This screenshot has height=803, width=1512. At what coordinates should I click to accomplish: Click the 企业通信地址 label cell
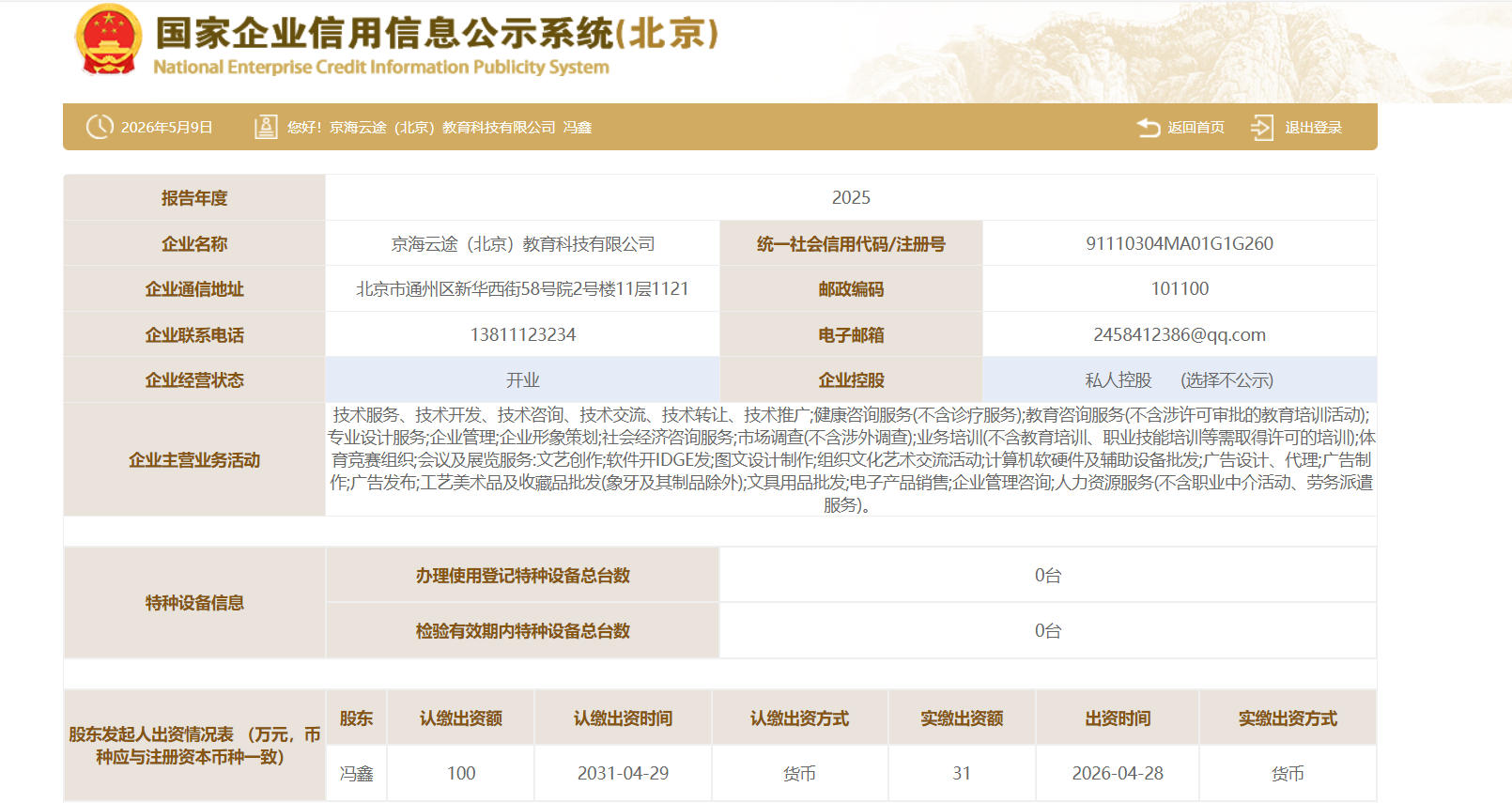[194, 289]
